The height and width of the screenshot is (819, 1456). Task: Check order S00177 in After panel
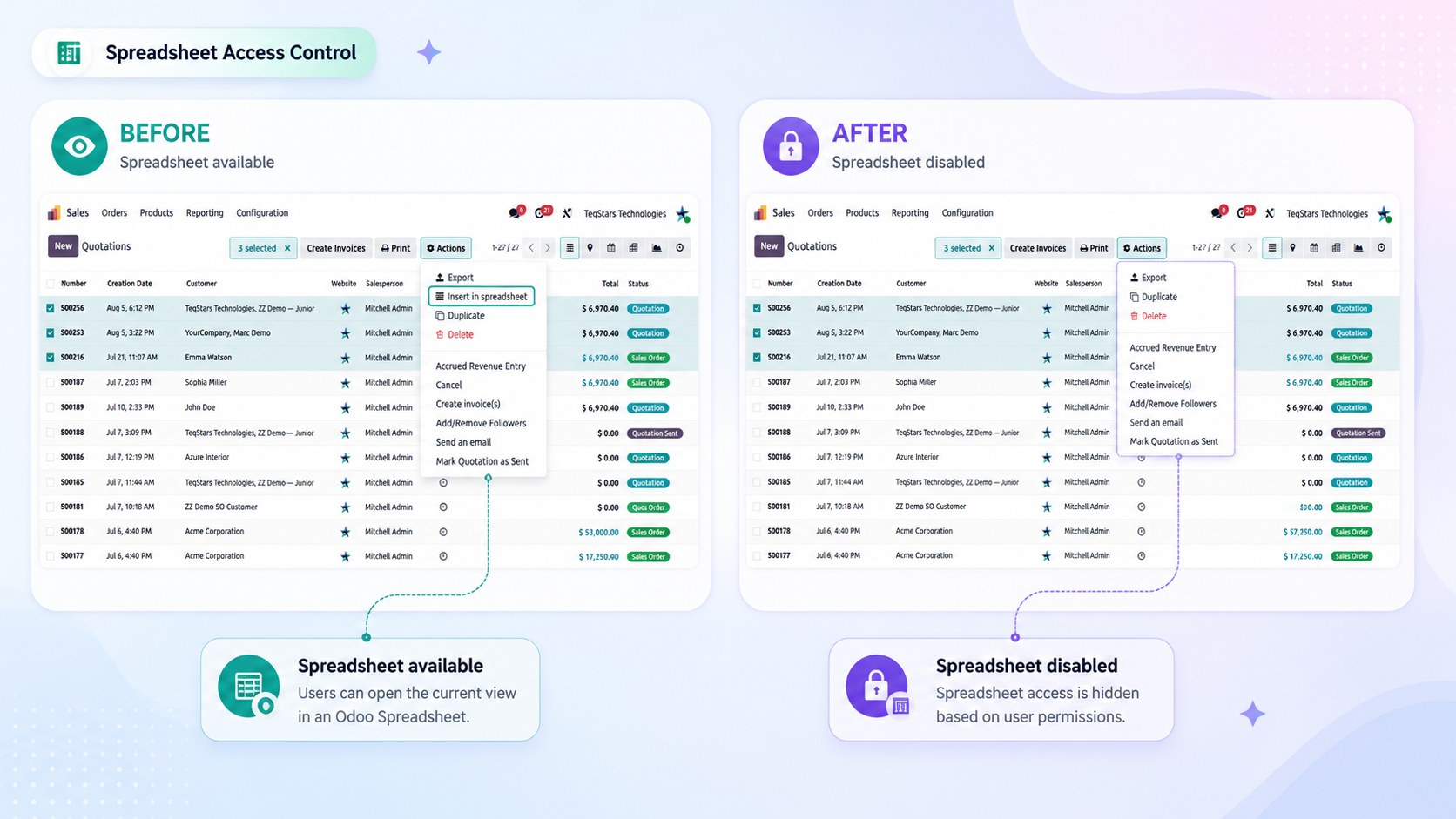click(x=757, y=555)
